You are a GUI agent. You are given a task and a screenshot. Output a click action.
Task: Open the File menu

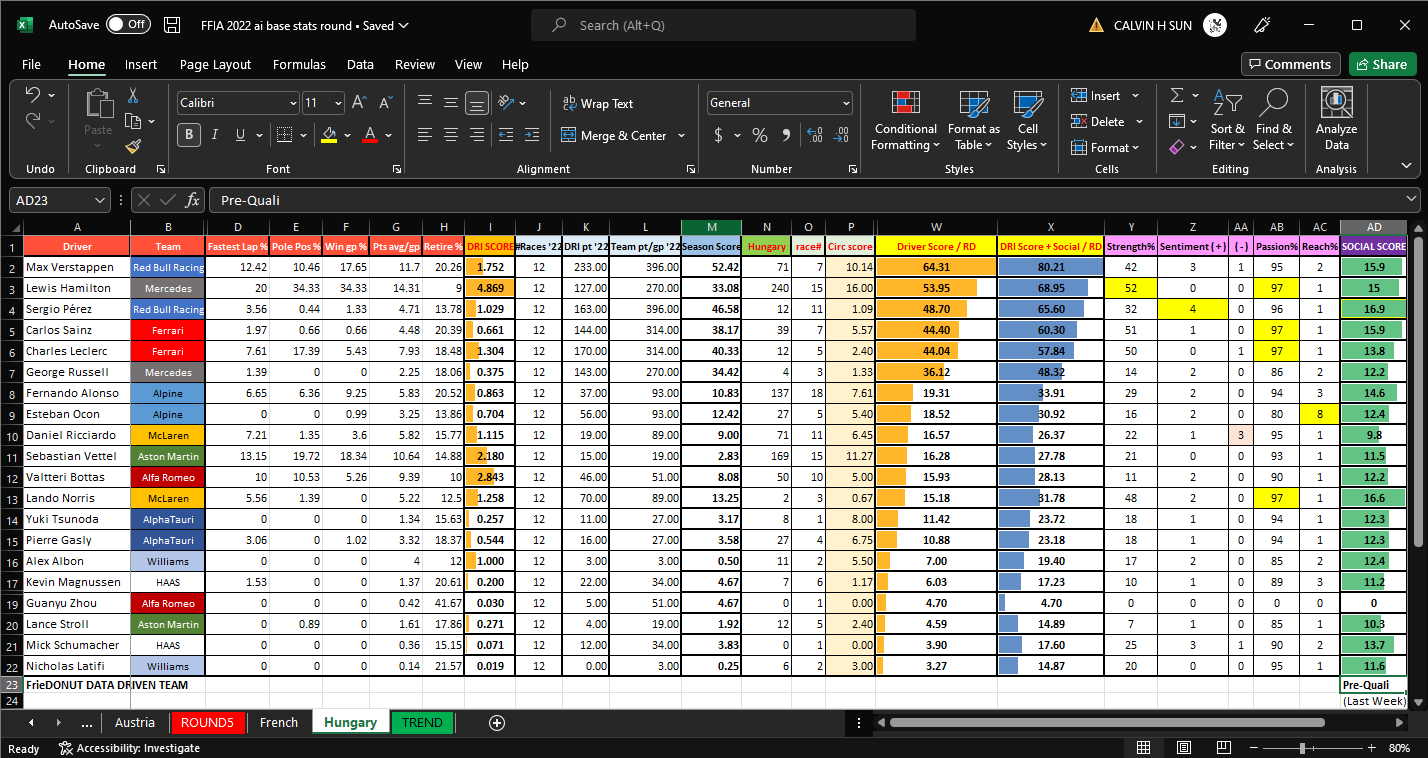click(32, 64)
